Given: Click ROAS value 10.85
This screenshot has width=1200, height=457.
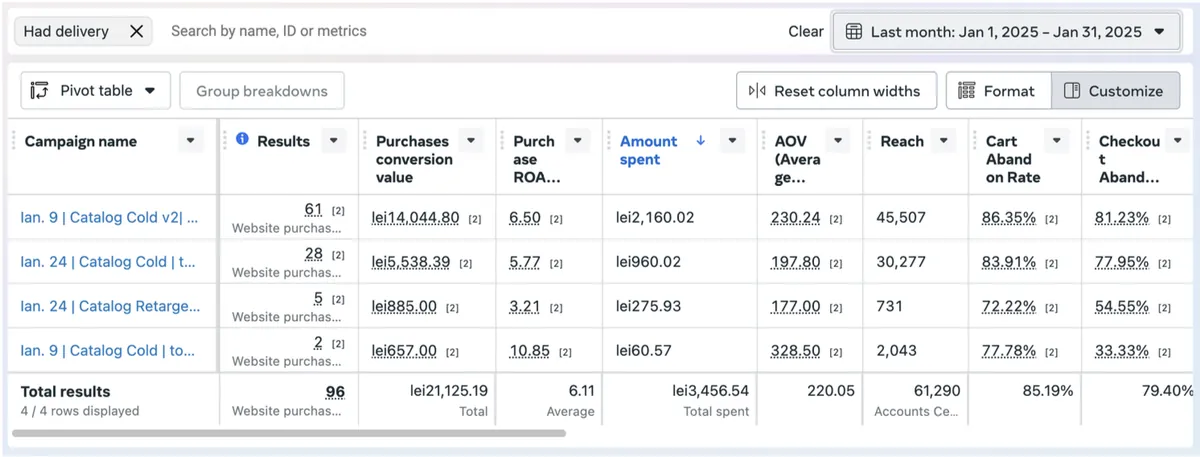Looking at the screenshot, I should point(529,350).
